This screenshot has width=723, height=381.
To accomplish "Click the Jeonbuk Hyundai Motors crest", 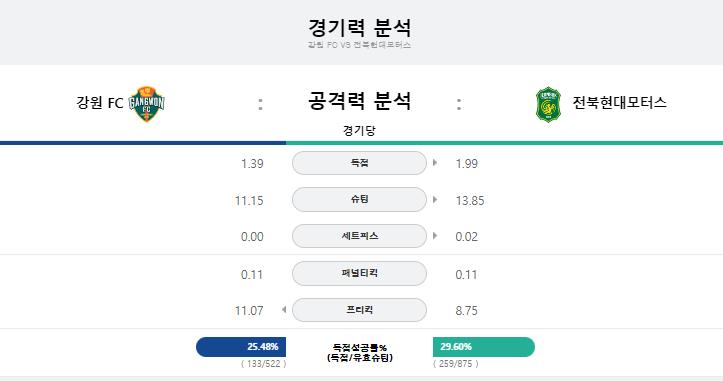I will (548, 104).
